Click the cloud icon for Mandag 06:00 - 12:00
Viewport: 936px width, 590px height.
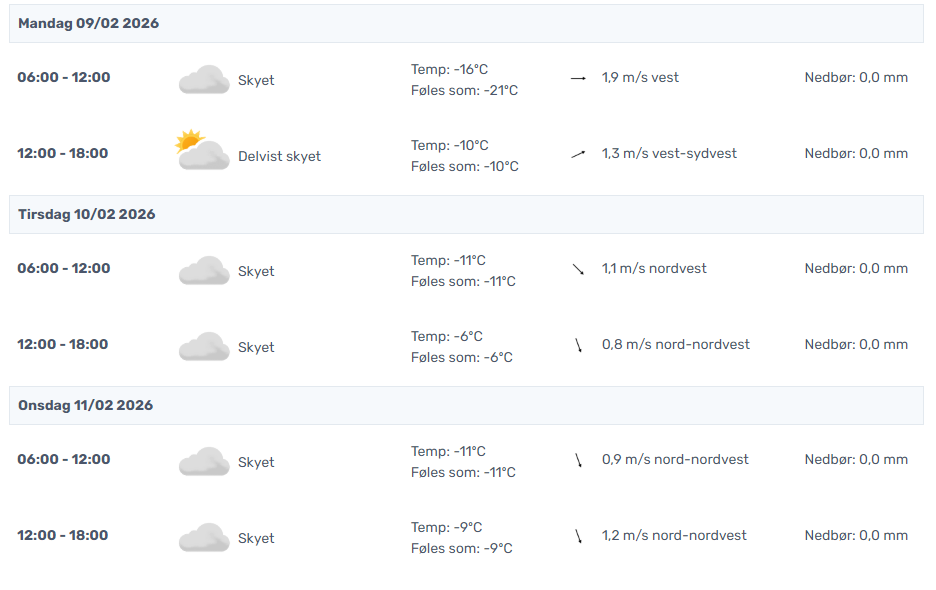coord(204,80)
